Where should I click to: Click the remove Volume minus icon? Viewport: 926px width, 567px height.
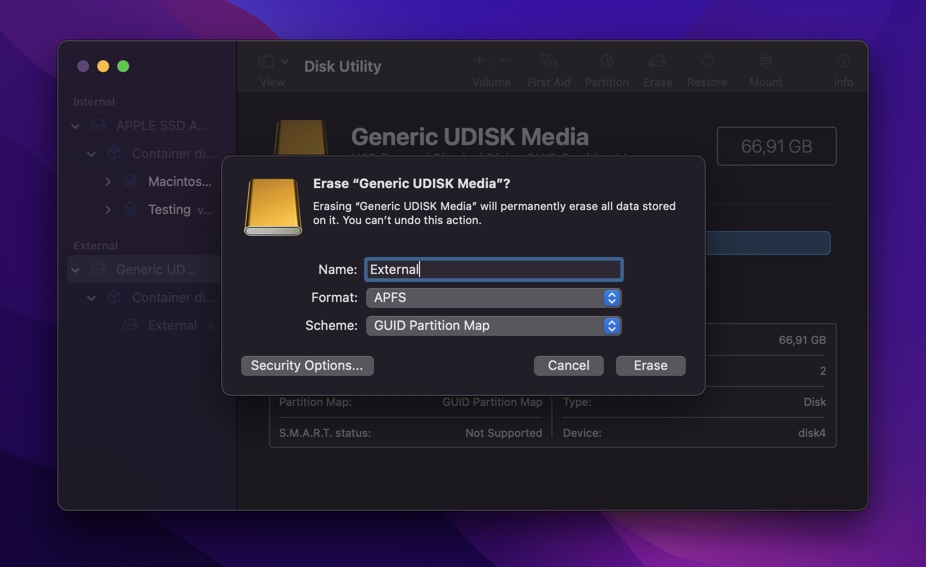click(x=504, y=60)
